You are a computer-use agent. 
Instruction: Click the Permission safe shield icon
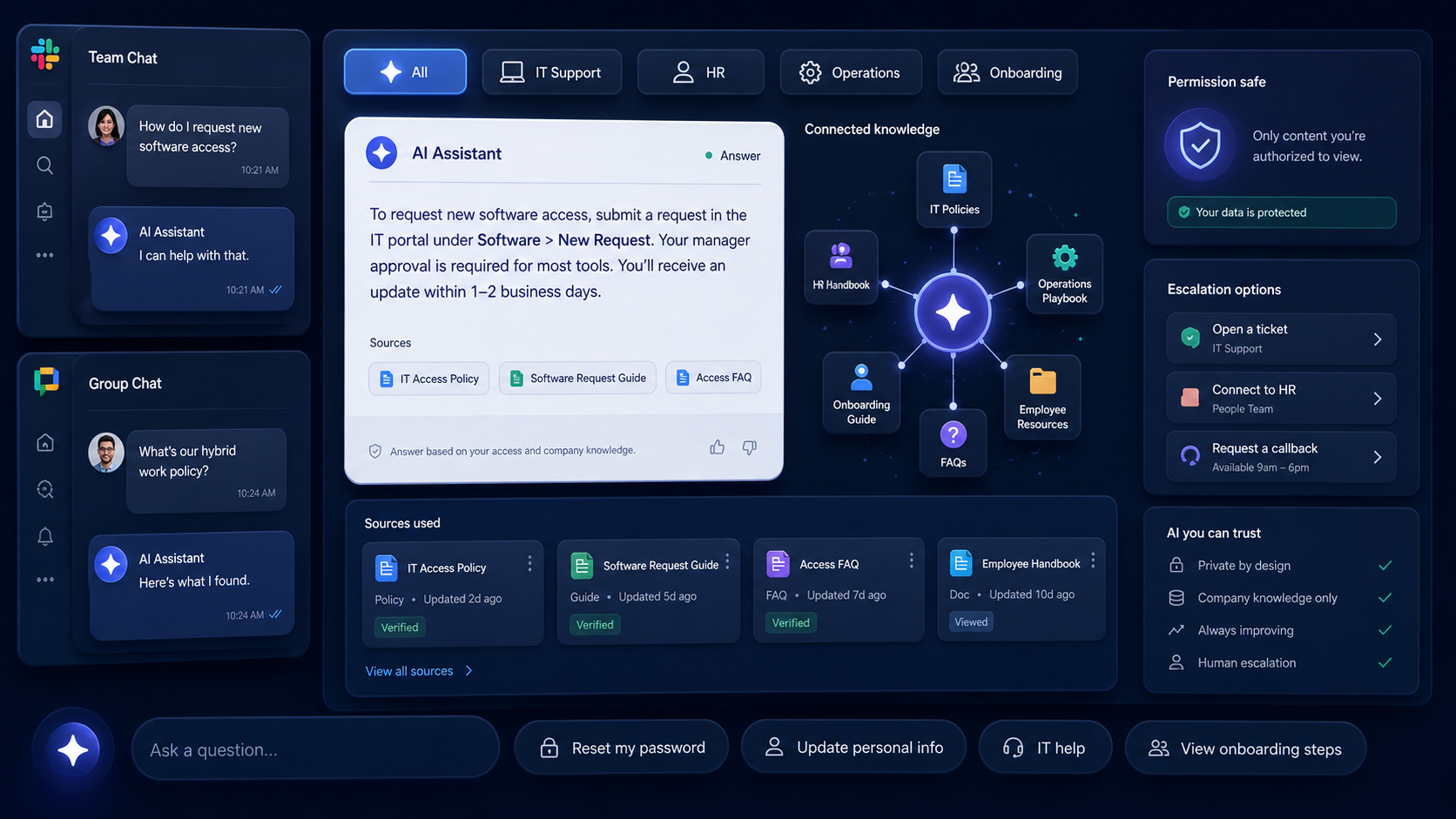pos(1200,144)
